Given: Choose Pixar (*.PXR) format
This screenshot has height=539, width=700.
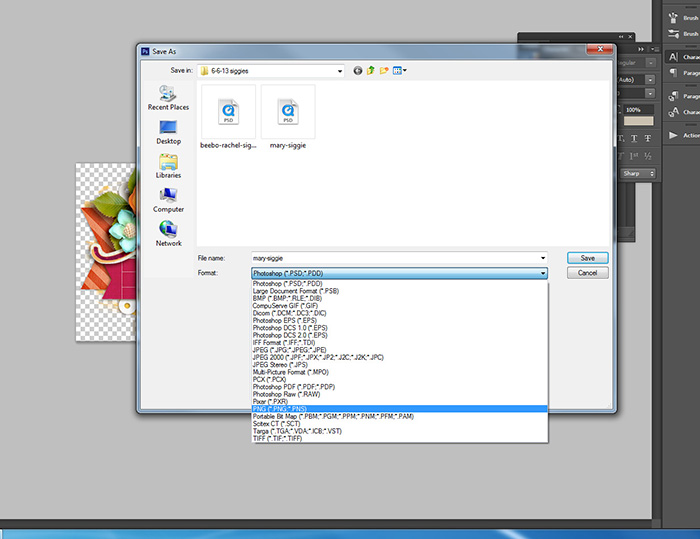Looking at the screenshot, I should (399, 401).
